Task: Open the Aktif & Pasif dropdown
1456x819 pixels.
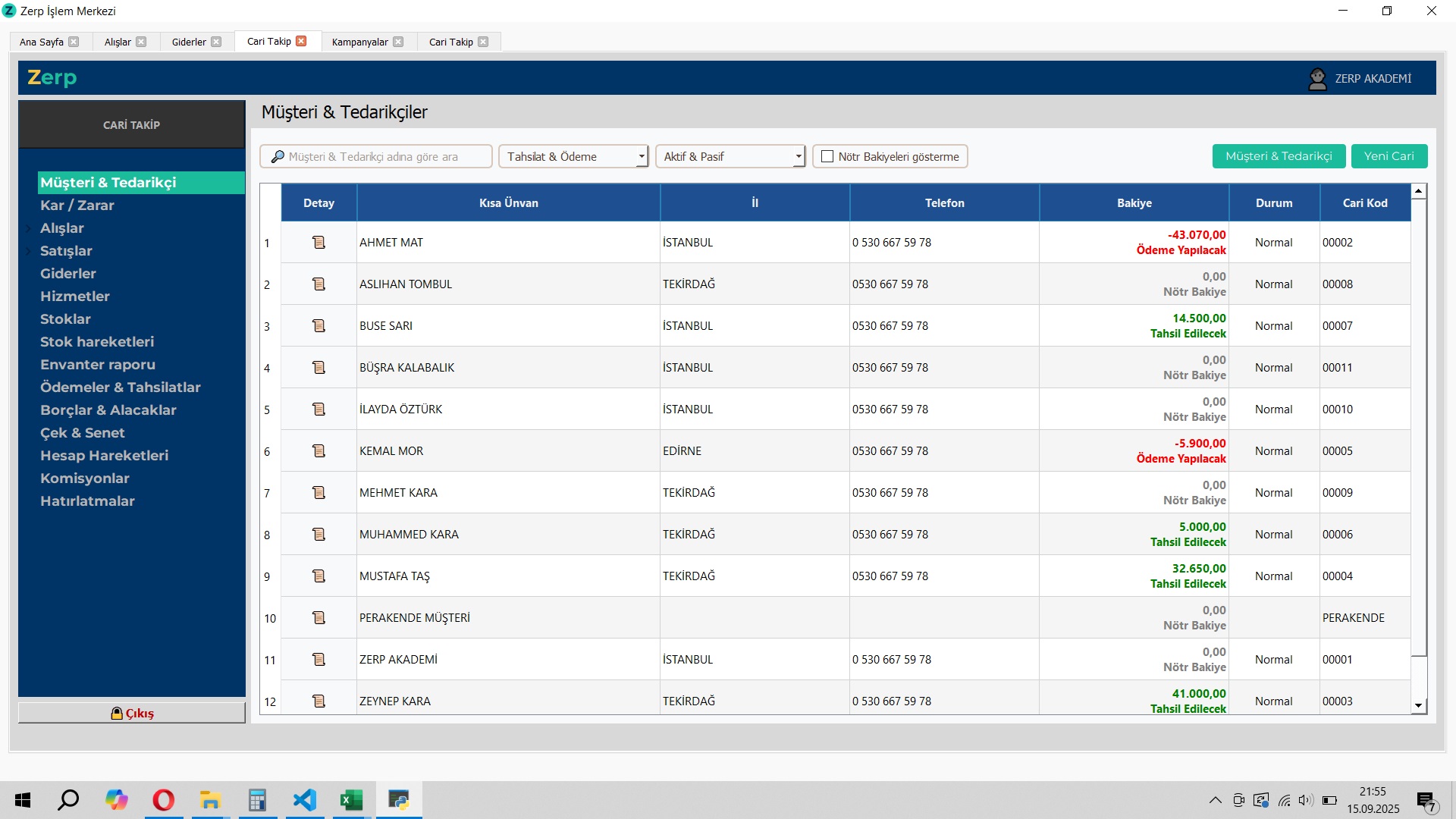Action: tap(798, 157)
